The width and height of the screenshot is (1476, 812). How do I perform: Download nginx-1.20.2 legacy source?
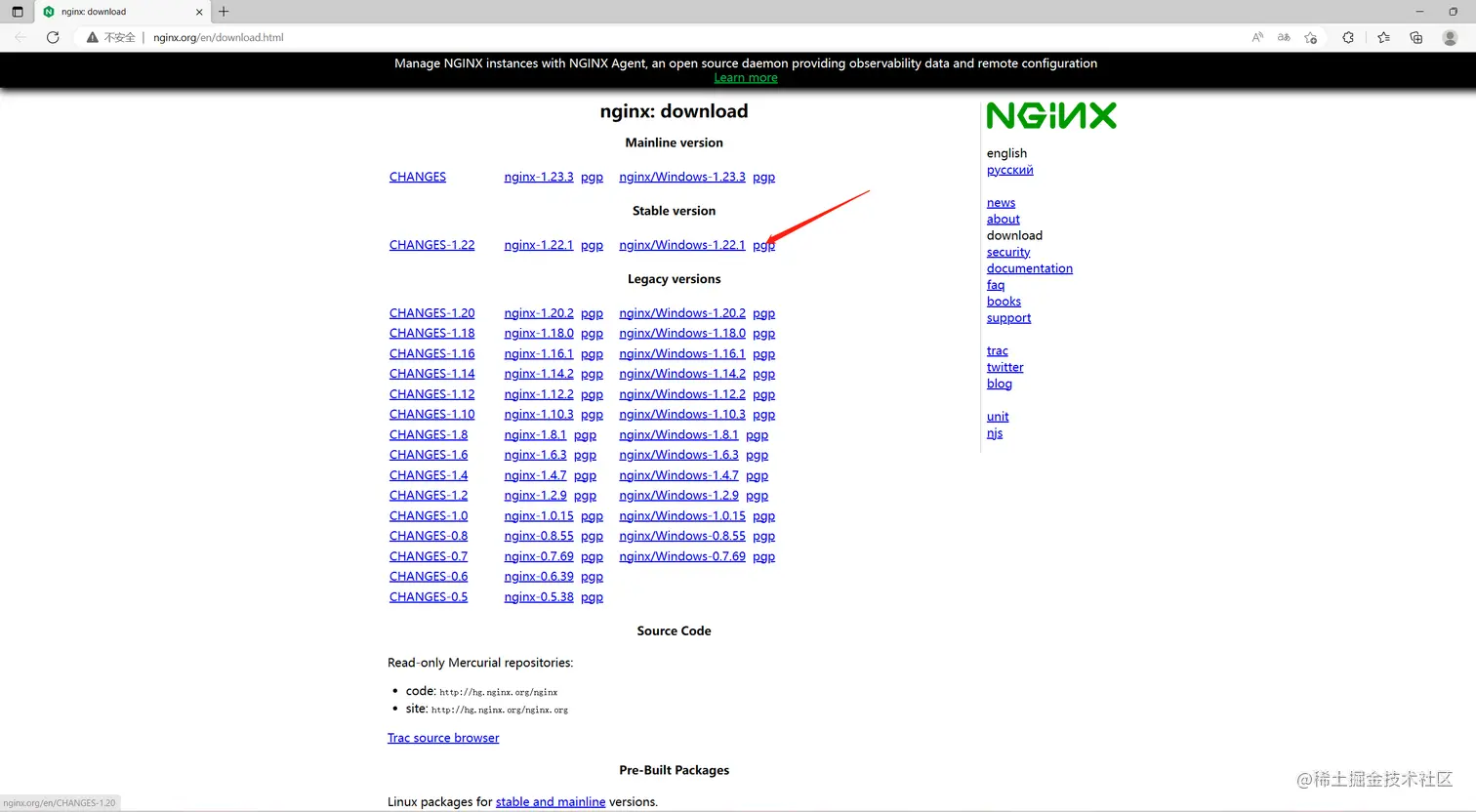[539, 313]
